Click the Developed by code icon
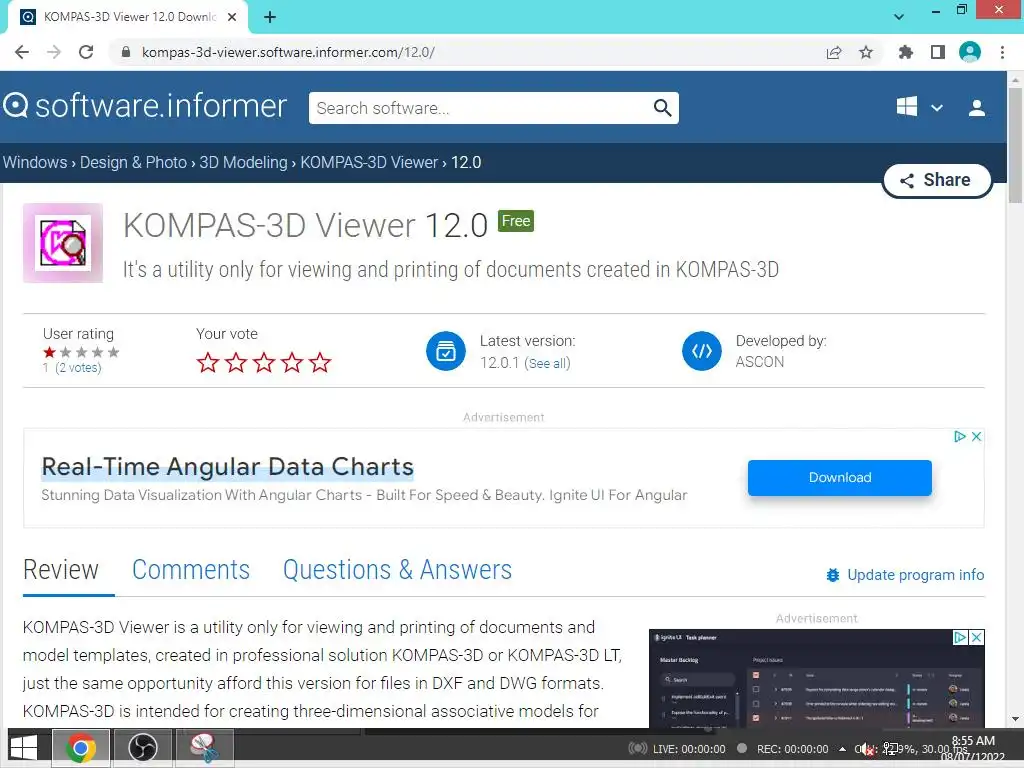The image size is (1024, 768). point(702,351)
